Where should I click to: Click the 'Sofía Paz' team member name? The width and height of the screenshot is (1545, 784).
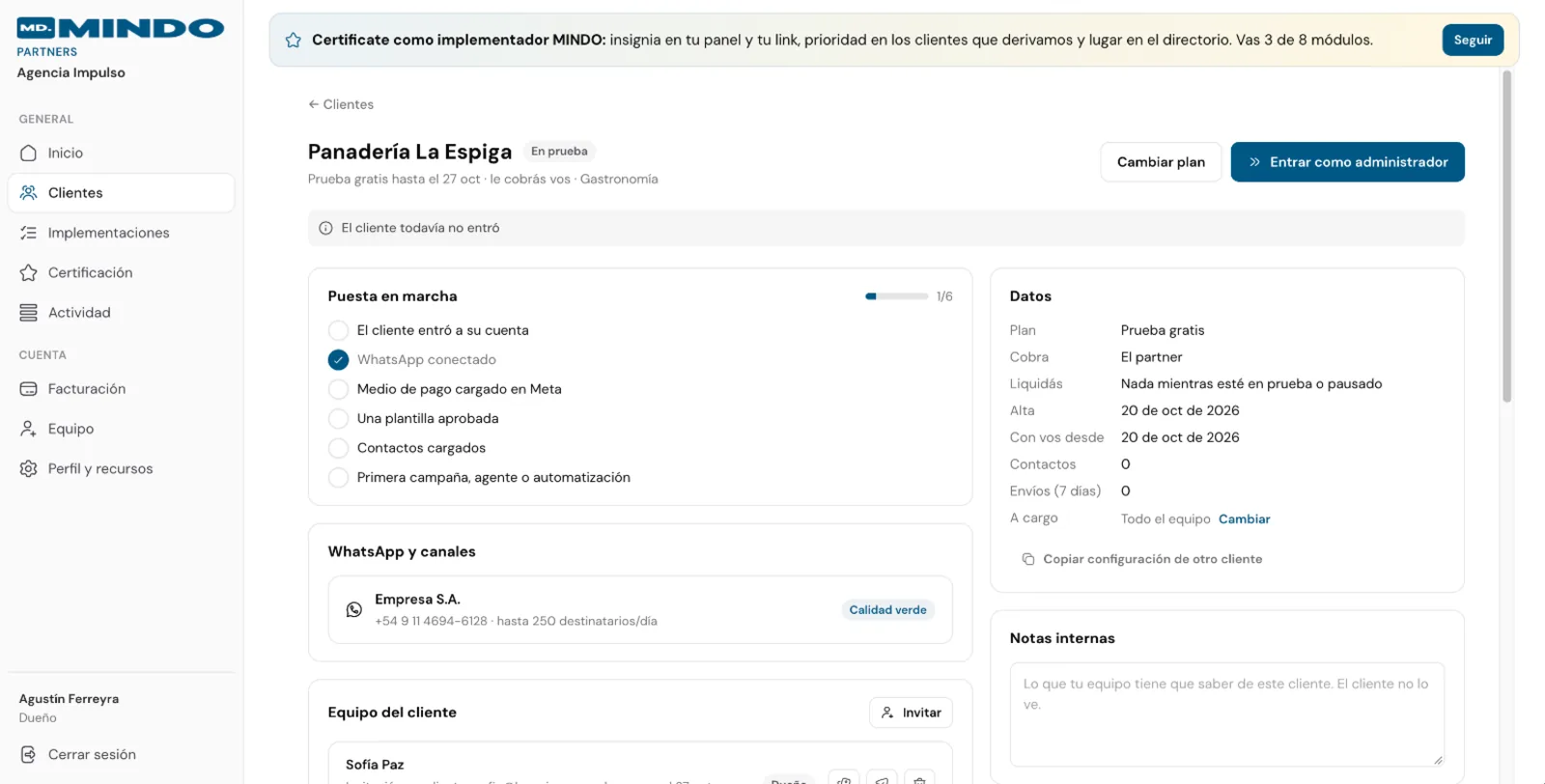[x=375, y=765]
